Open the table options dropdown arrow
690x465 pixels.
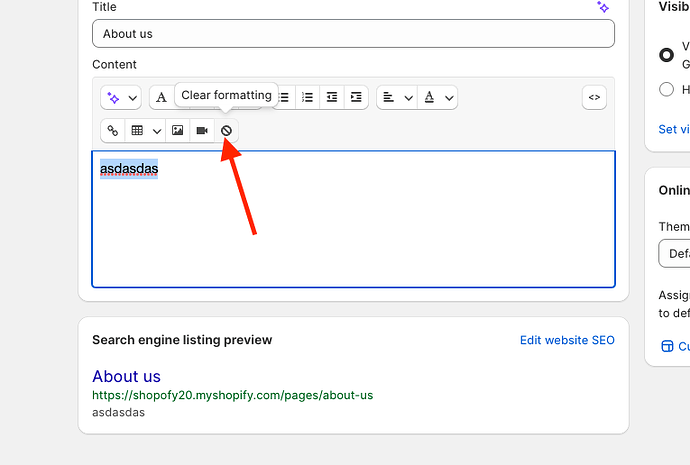157,131
